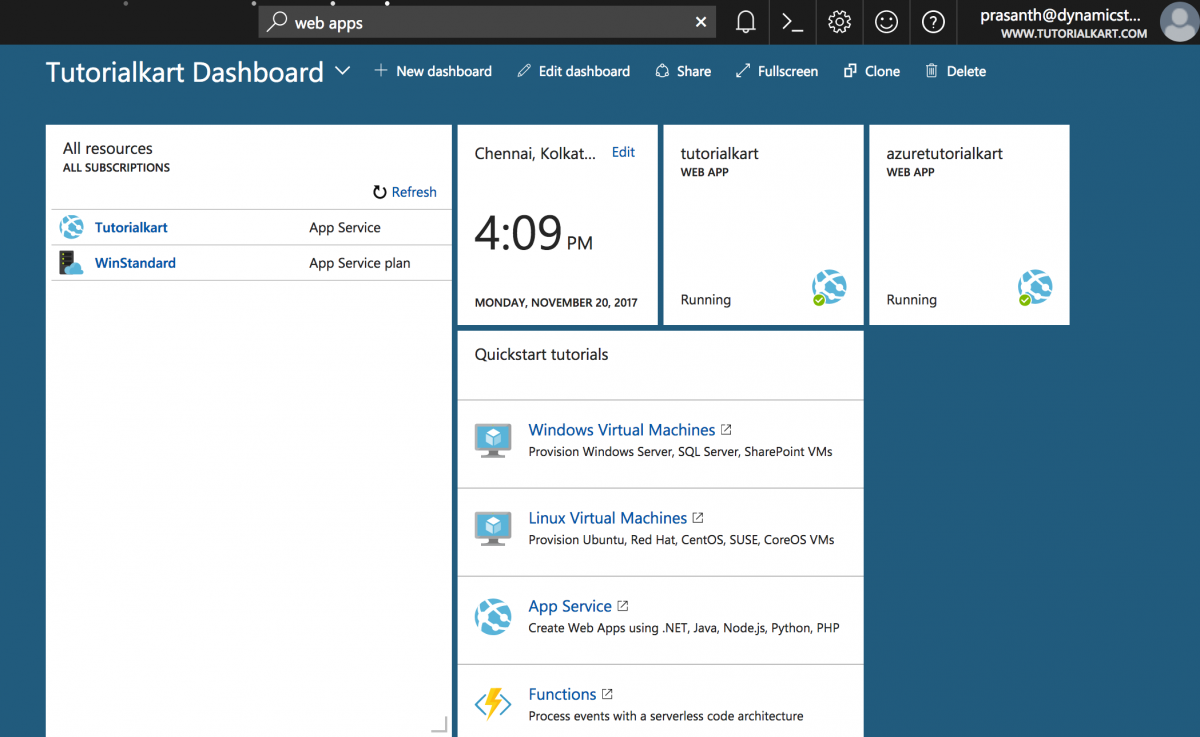Open the WinStandard resource link

[135, 263]
